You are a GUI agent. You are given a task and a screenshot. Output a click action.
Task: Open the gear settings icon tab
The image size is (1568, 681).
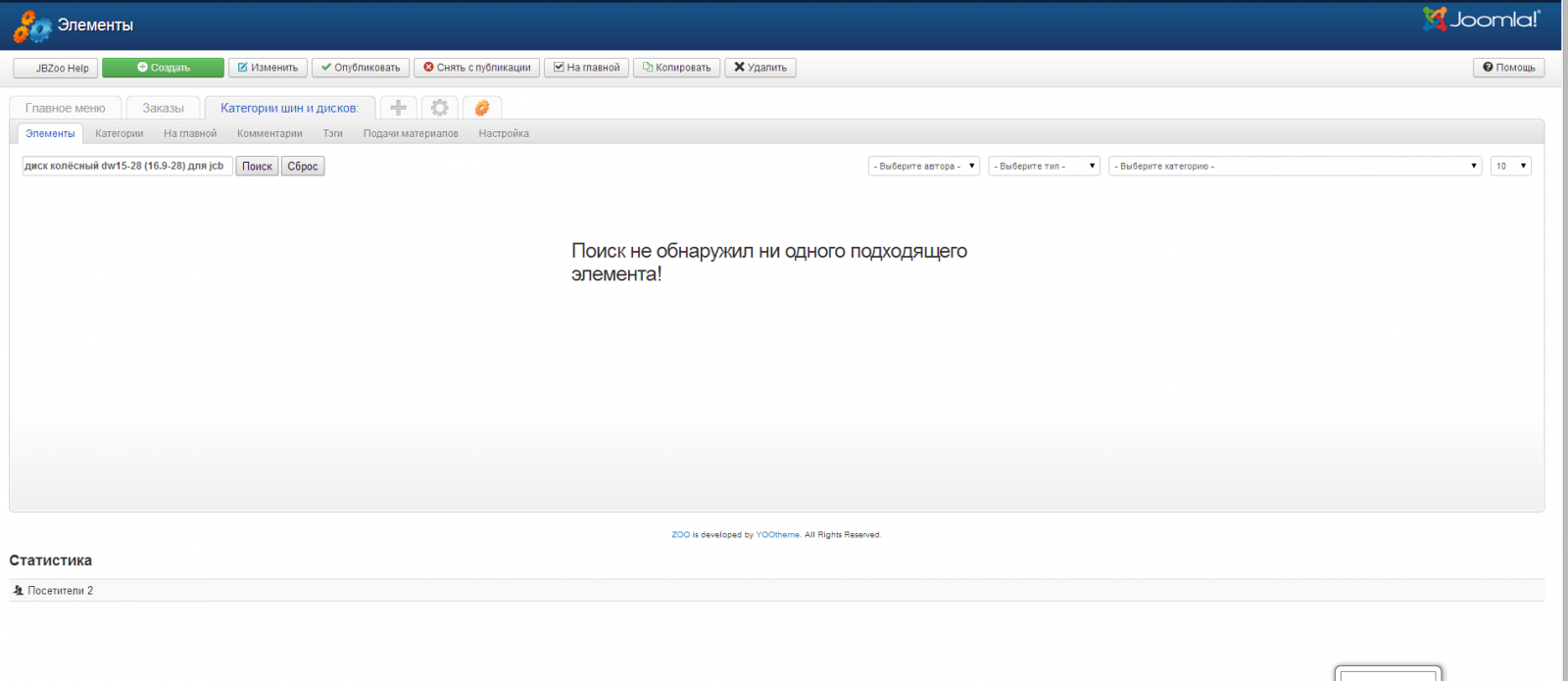tap(440, 108)
